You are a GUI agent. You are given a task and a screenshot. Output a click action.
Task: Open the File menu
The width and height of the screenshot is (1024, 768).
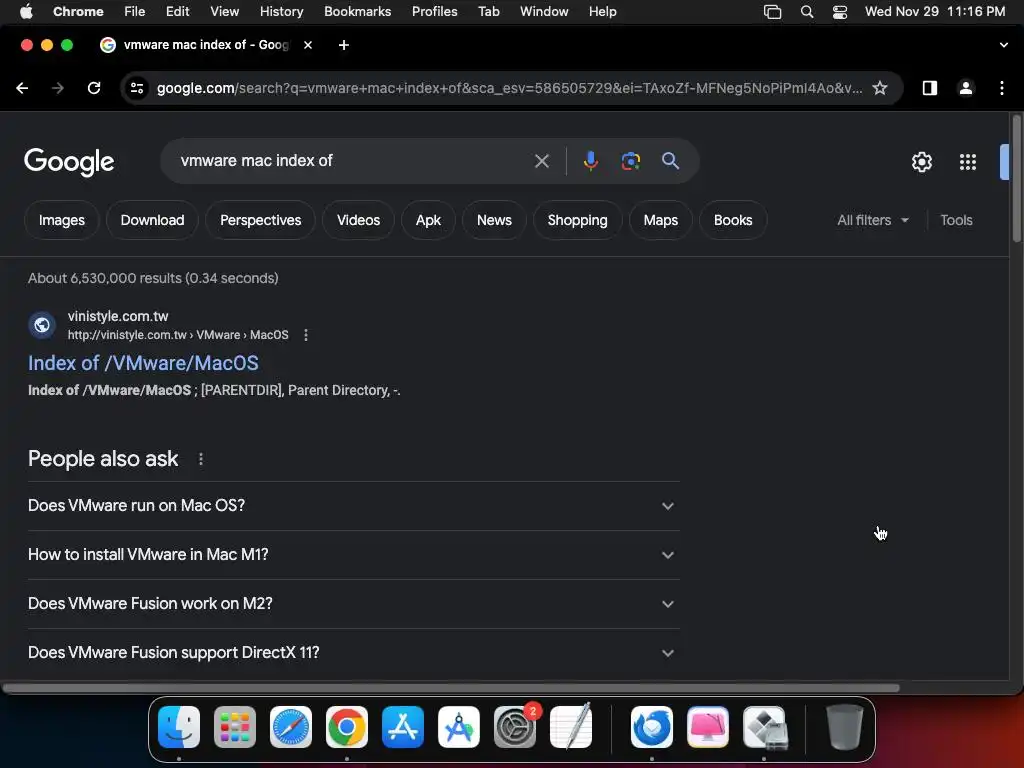tap(135, 12)
